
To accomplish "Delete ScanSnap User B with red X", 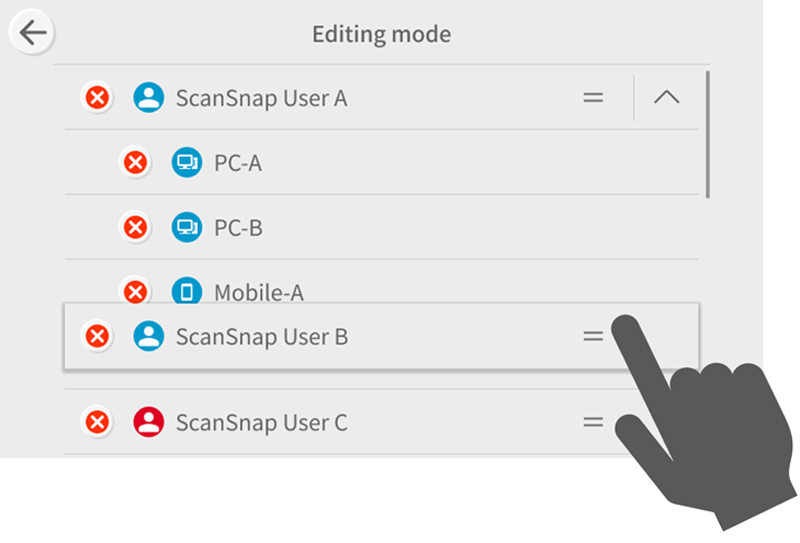I will point(97,336).
